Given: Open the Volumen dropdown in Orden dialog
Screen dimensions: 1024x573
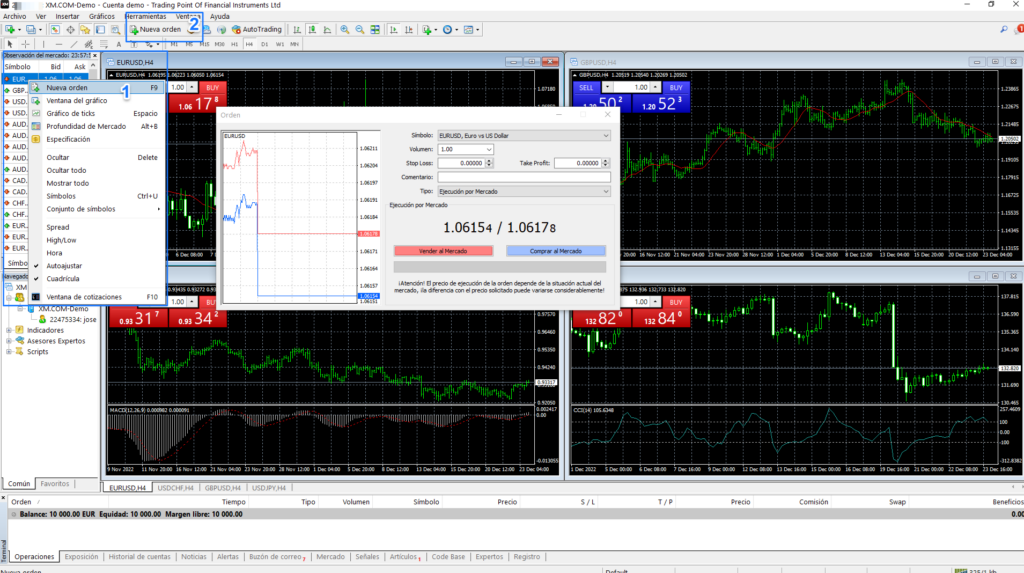Looking at the screenshot, I should point(488,150).
